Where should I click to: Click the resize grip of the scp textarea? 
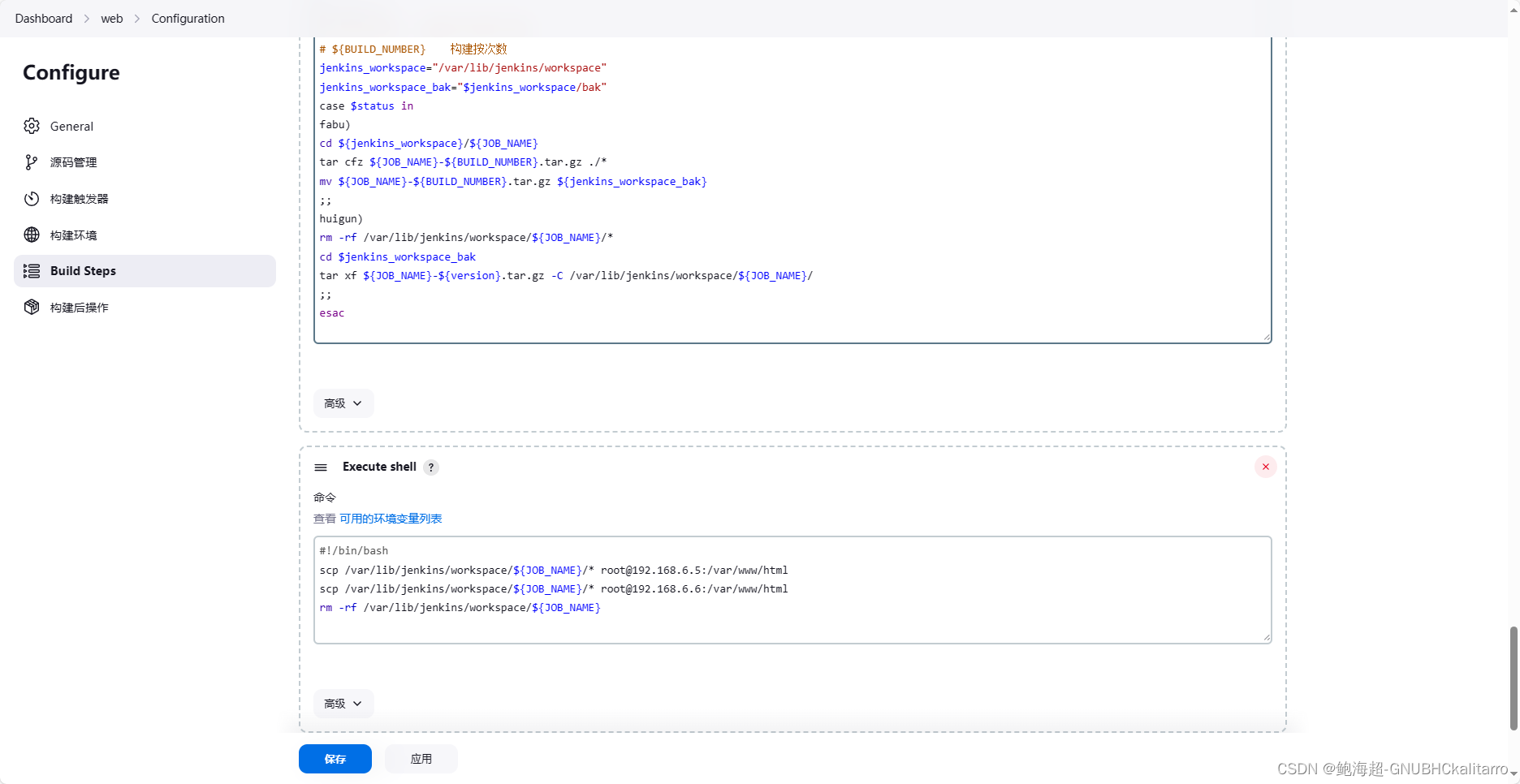pos(1266,638)
